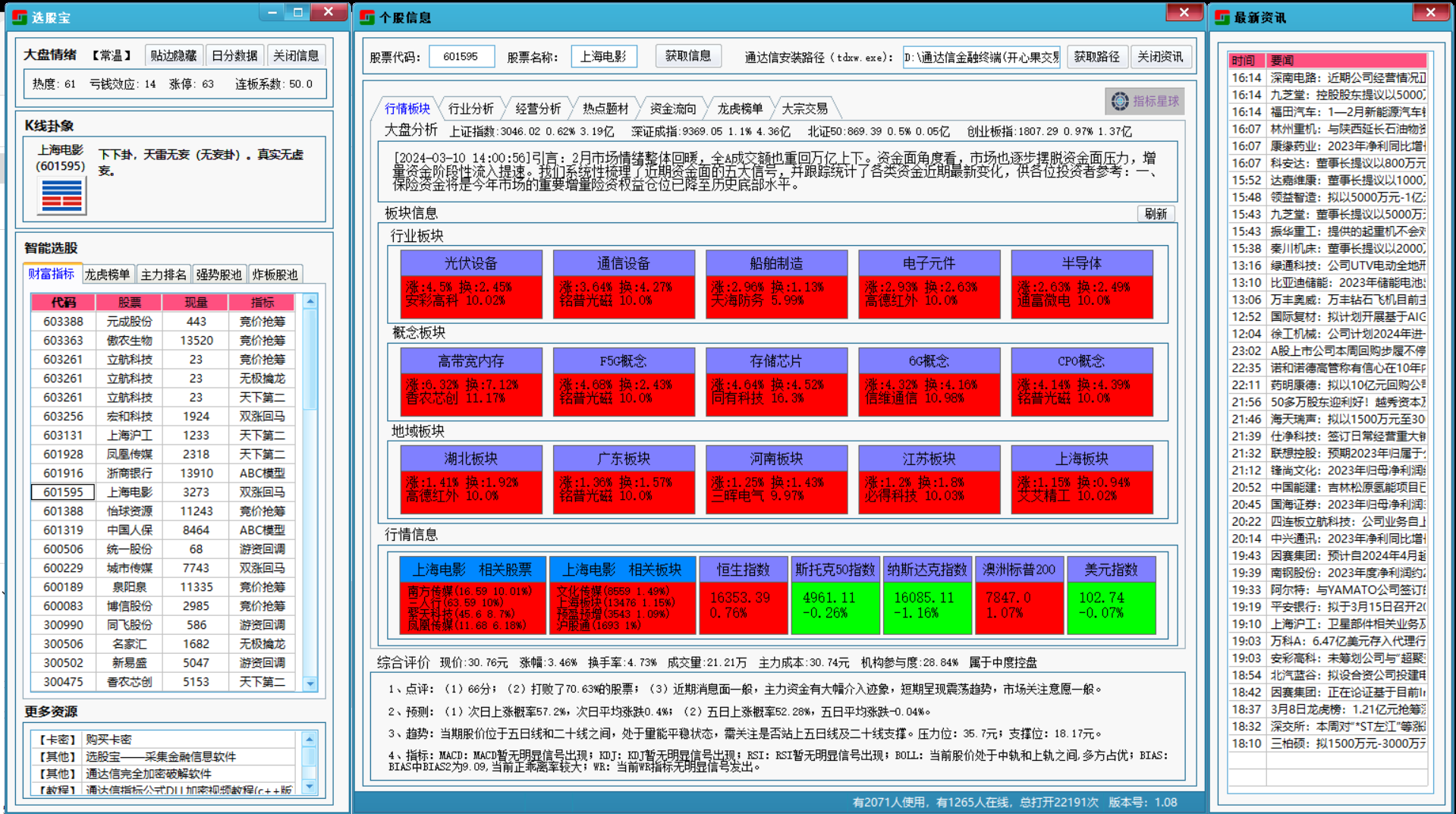Click the 选股宝——采集金融信息软件 resource entry
The width and height of the screenshot is (1456, 814).
click(163, 756)
